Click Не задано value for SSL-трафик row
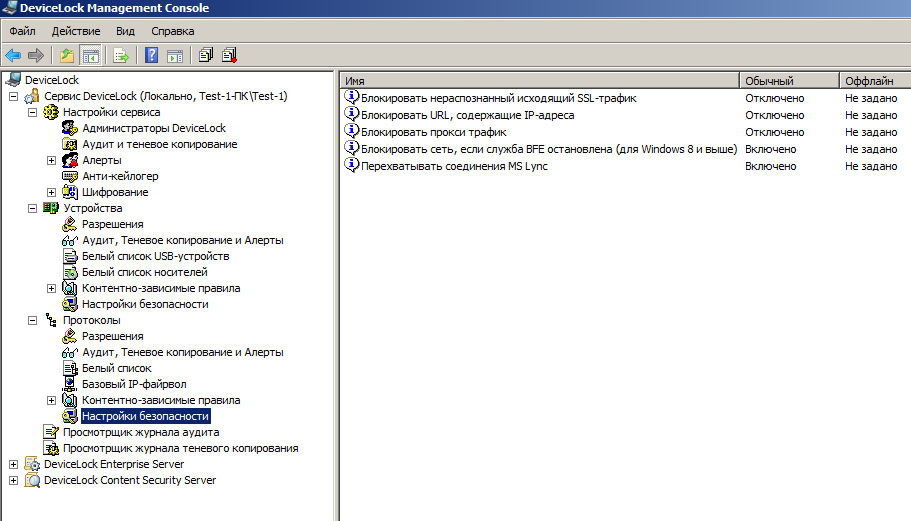Screen dimensions: 911x521 [x=871, y=98]
